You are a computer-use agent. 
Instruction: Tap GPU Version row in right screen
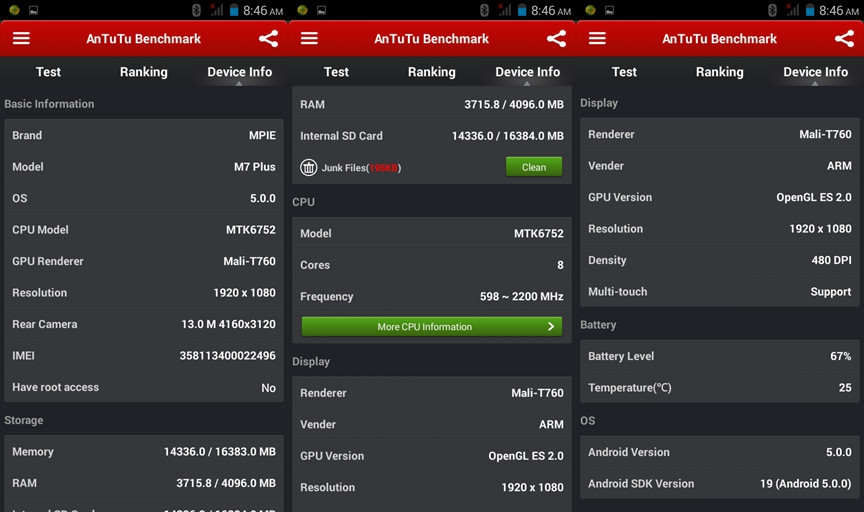pyautogui.click(x=720, y=197)
